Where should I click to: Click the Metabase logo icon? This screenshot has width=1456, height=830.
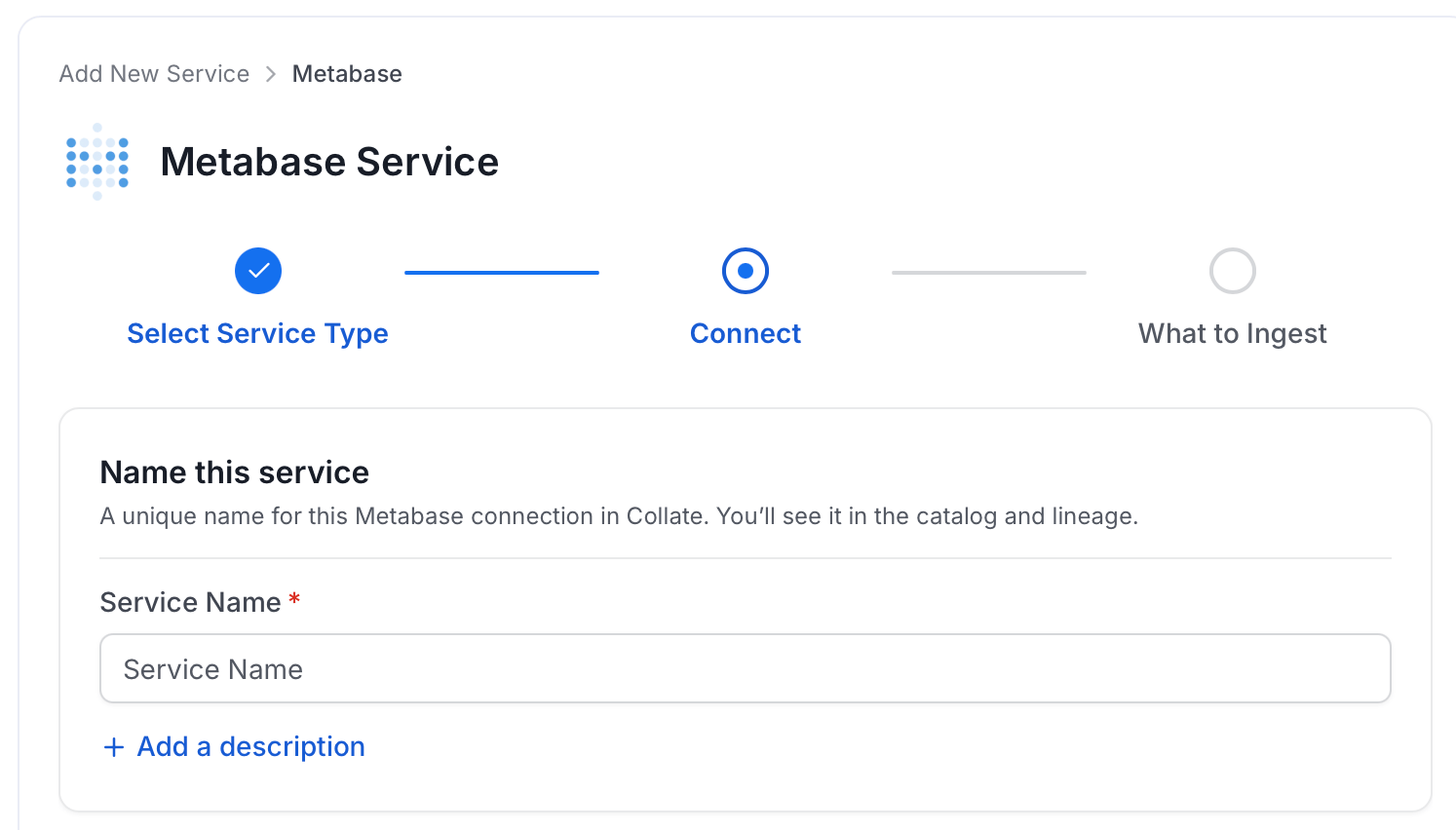click(x=97, y=162)
